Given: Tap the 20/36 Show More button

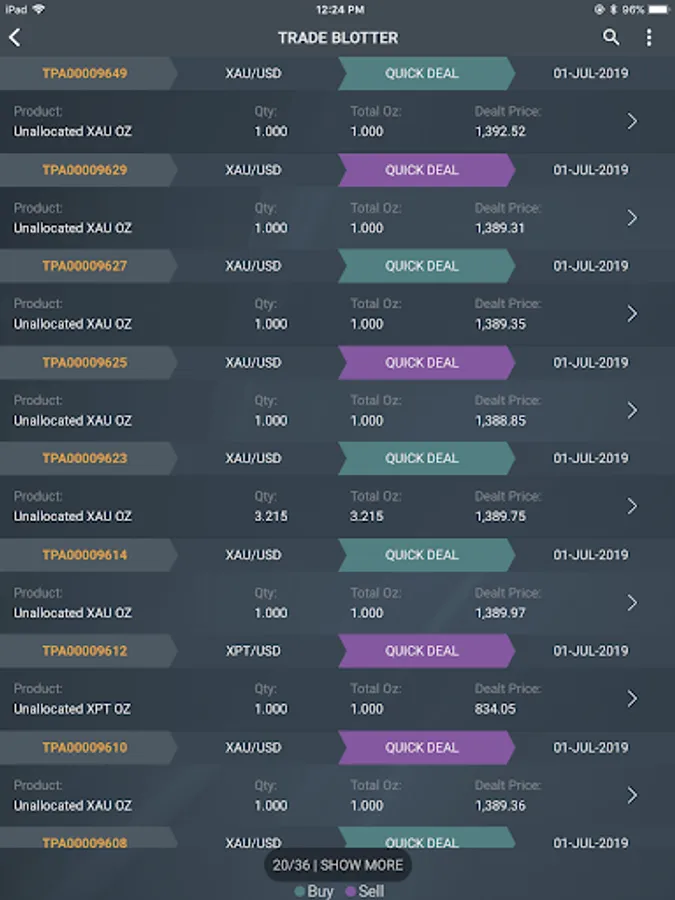Looking at the screenshot, I should point(338,865).
